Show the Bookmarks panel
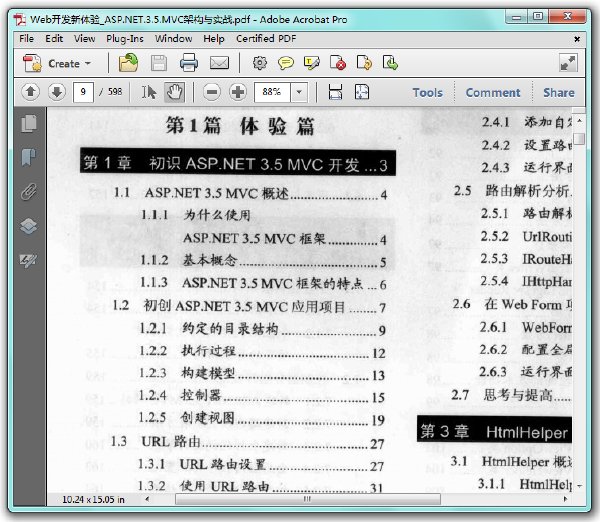 pyautogui.click(x=29, y=157)
